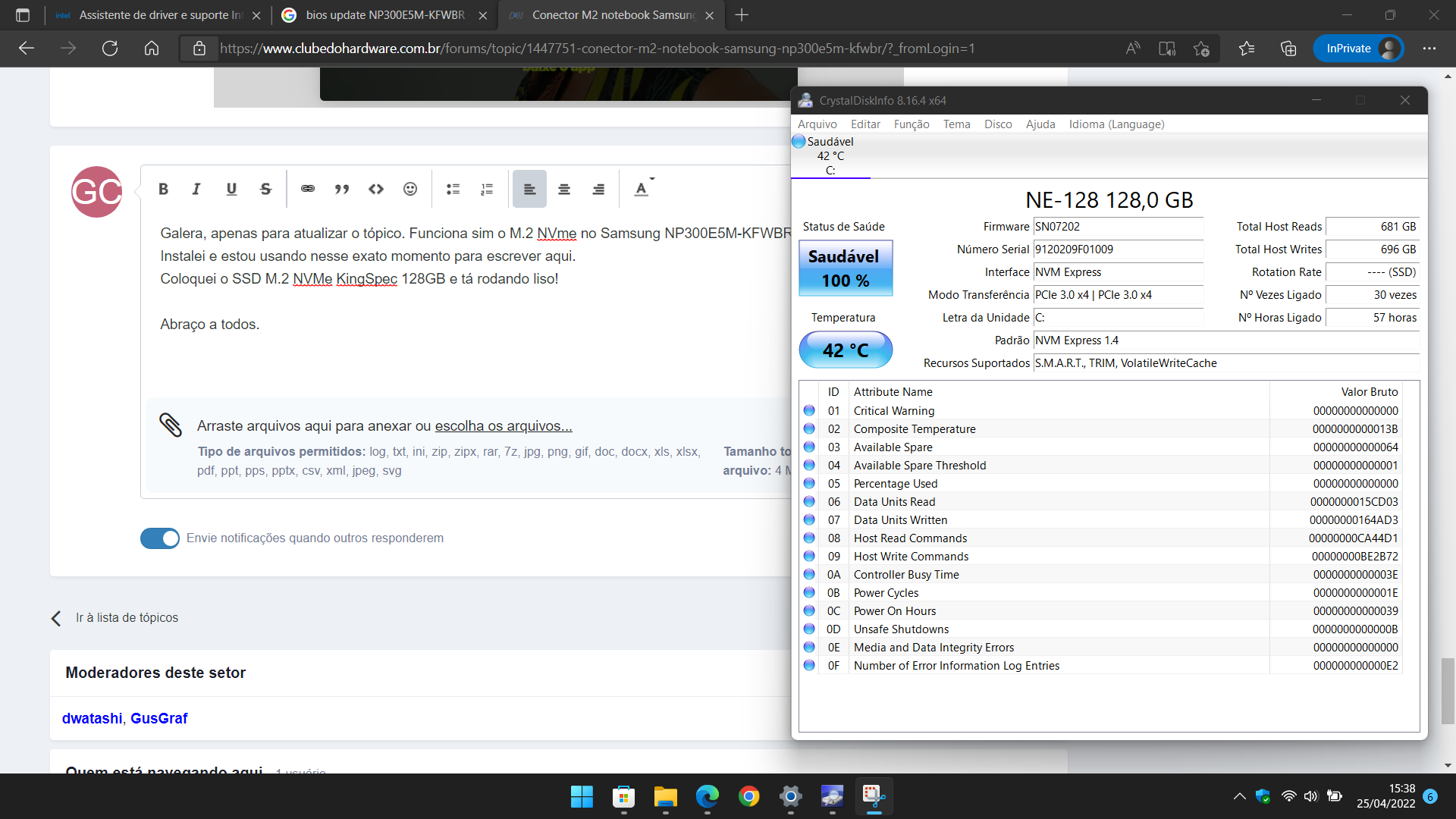Insert a link with the chain icon
This screenshot has width=1456, height=819.
coord(308,189)
